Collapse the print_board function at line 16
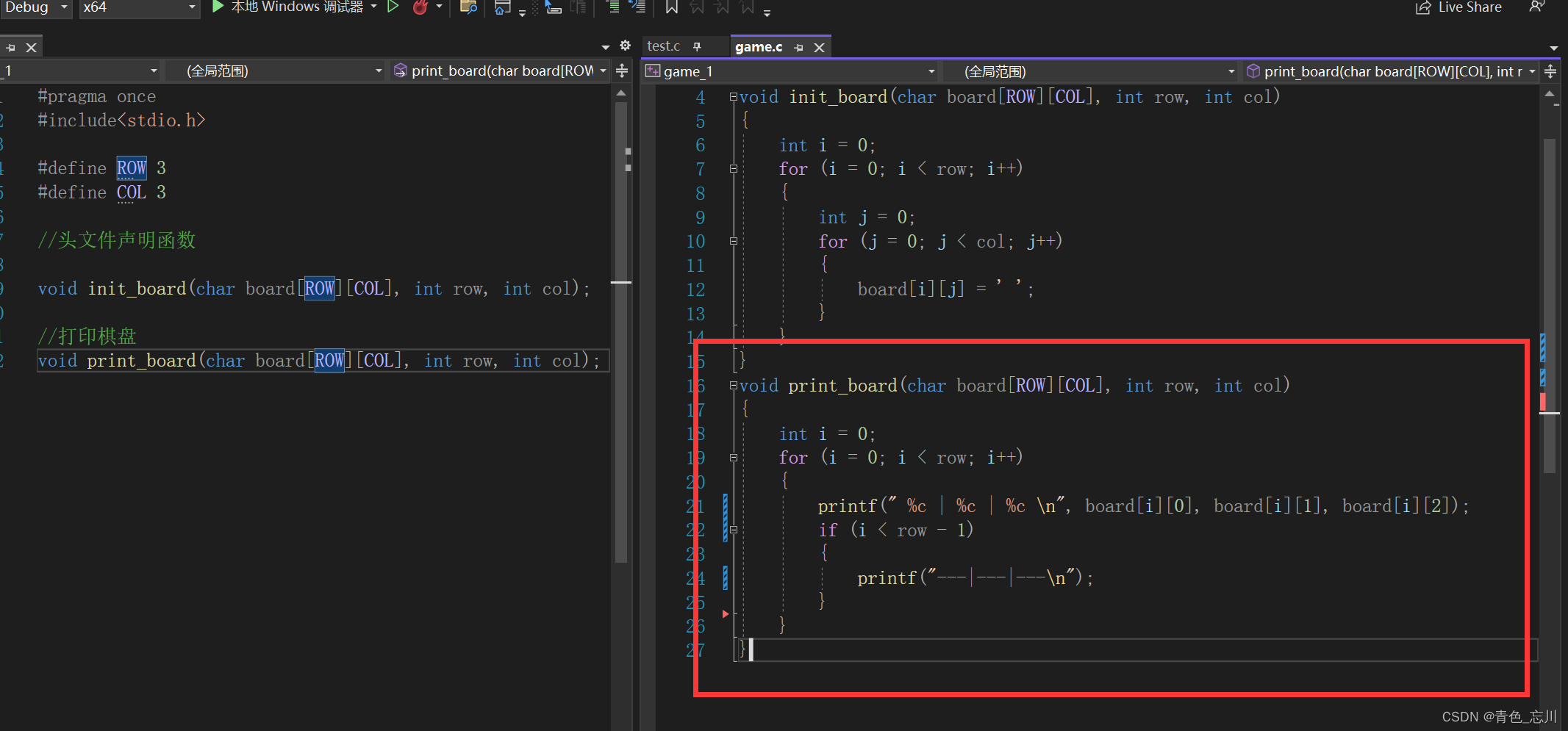Image resolution: width=1568 pixels, height=731 pixels. (733, 385)
